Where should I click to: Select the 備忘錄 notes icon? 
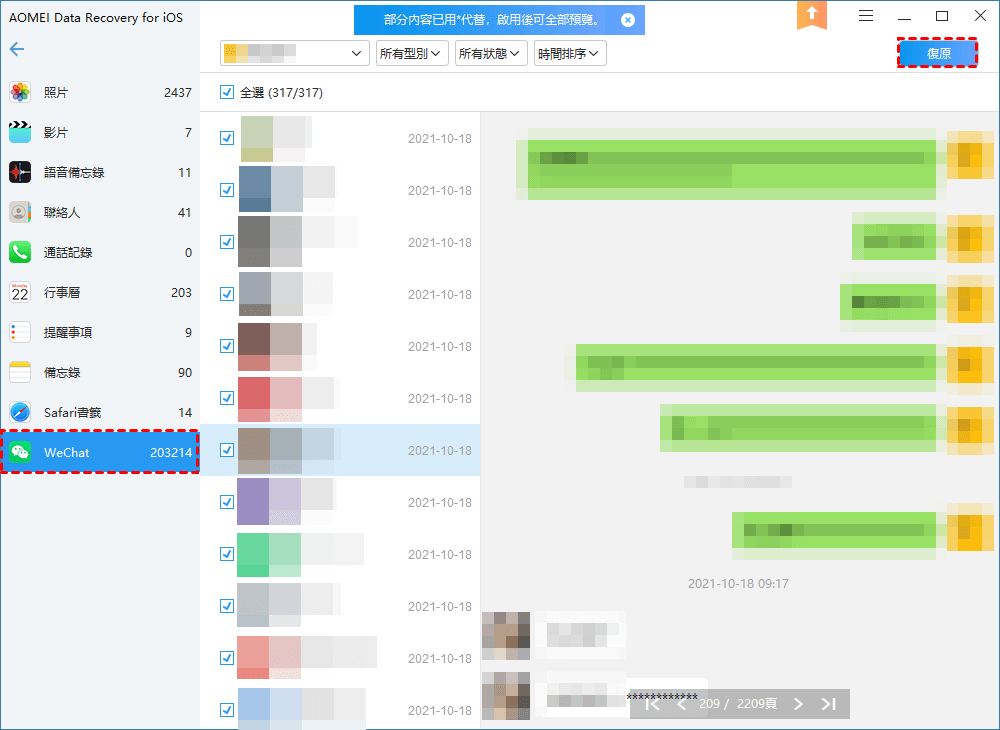point(20,372)
